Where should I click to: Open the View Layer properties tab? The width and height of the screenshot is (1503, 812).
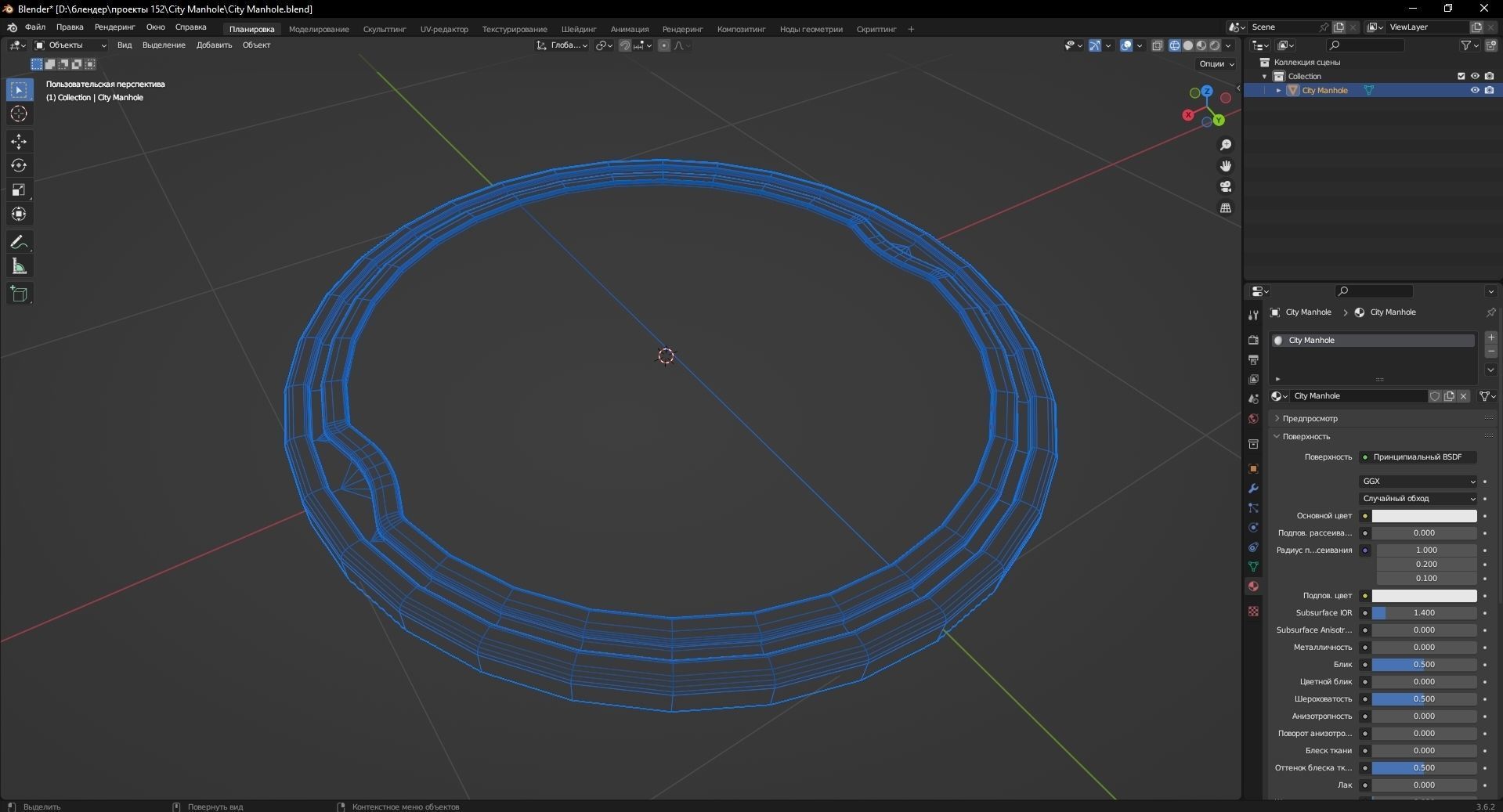click(1253, 379)
